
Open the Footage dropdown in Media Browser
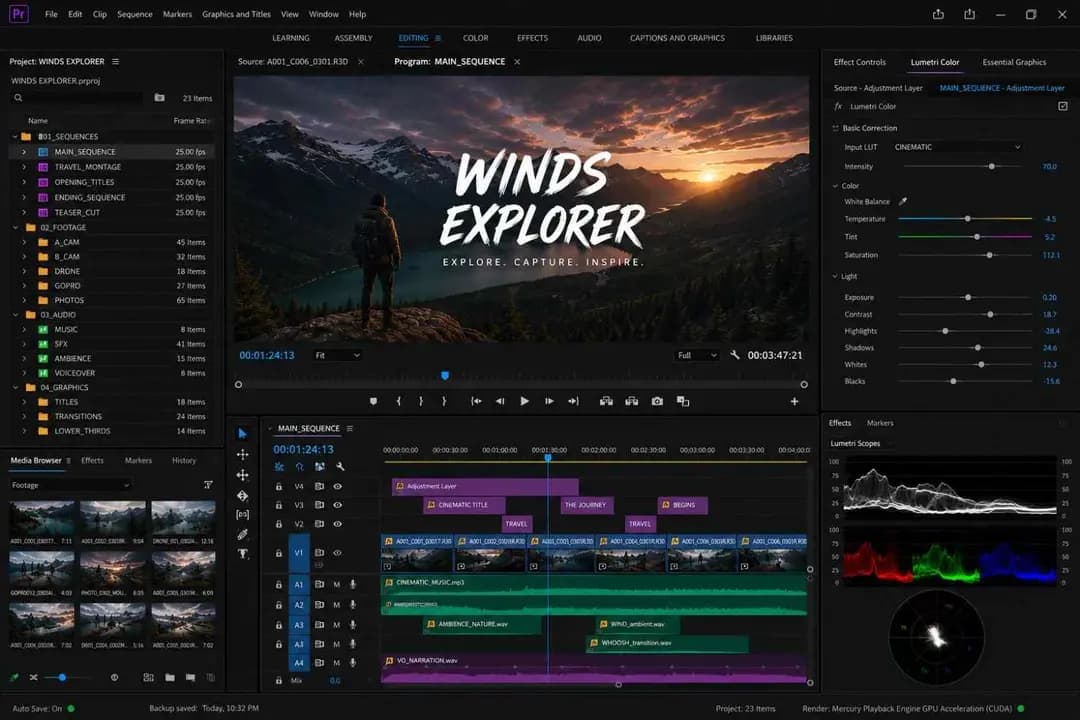click(x=70, y=485)
